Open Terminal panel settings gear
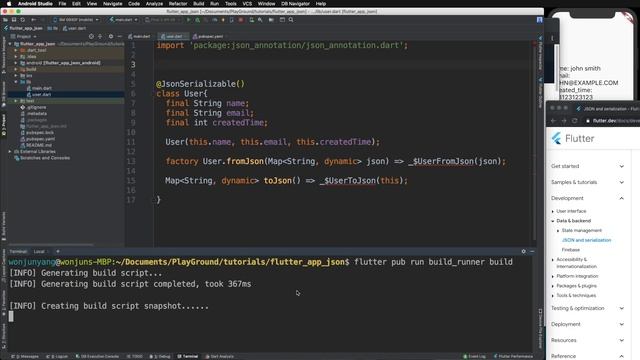The width and height of the screenshot is (640, 360). click(x=523, y=251)
